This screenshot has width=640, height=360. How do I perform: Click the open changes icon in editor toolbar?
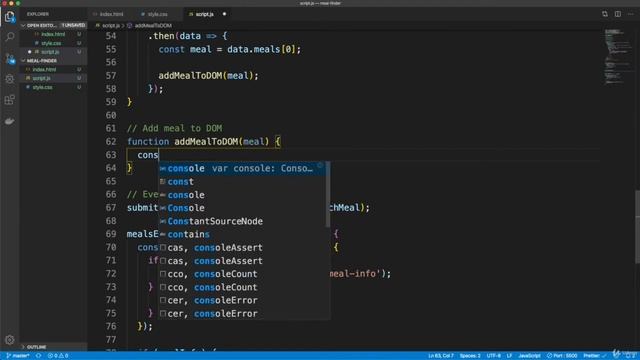(x=604, y=14)
